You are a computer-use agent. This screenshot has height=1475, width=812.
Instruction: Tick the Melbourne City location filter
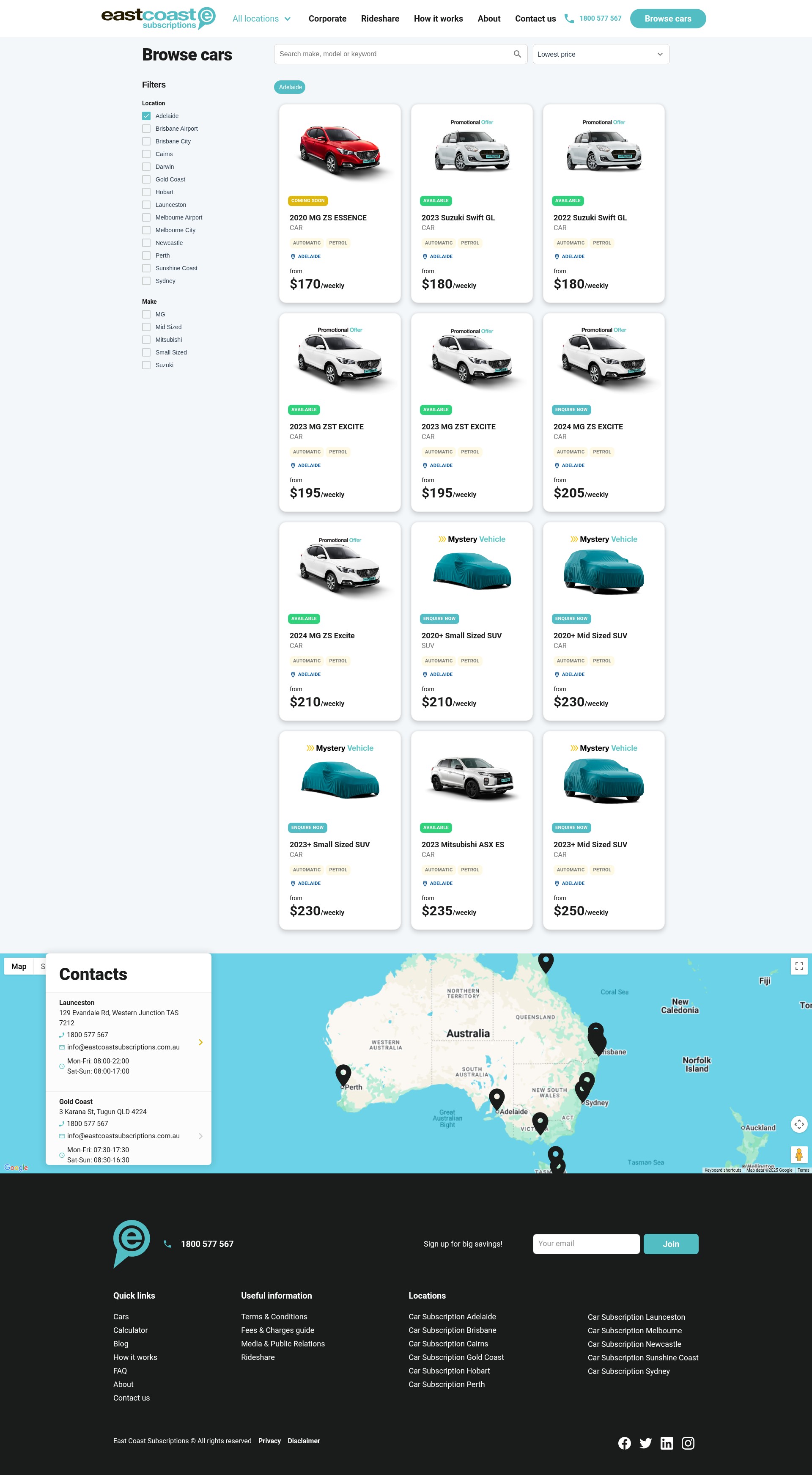(x=146, y=230)
